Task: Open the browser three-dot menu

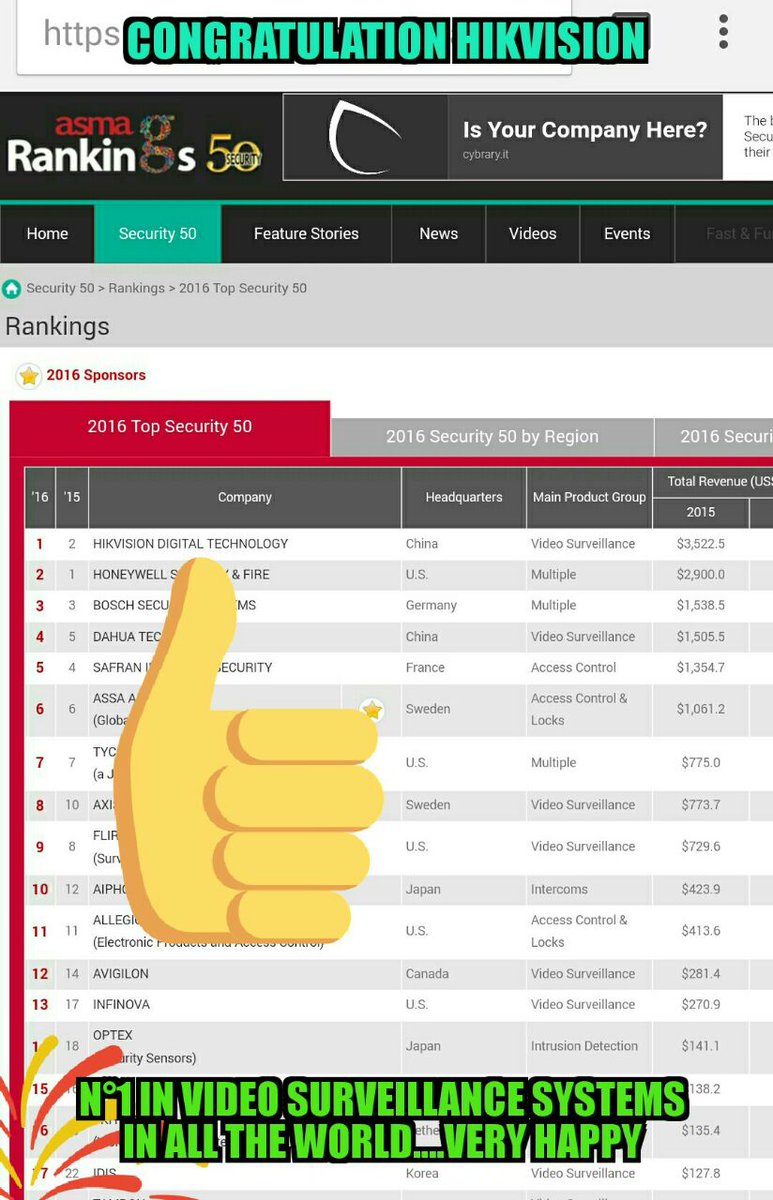Action: click(x=723, y=31)
